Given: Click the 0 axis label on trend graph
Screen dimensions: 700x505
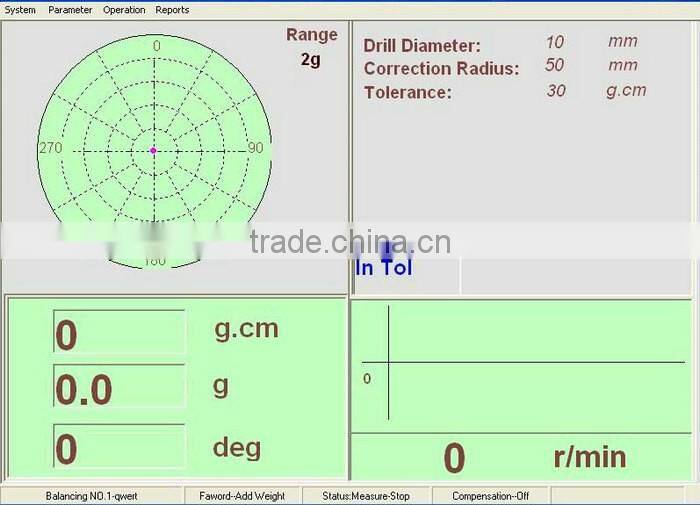Looking at the screenshot, I should click(x=367, y=379).
